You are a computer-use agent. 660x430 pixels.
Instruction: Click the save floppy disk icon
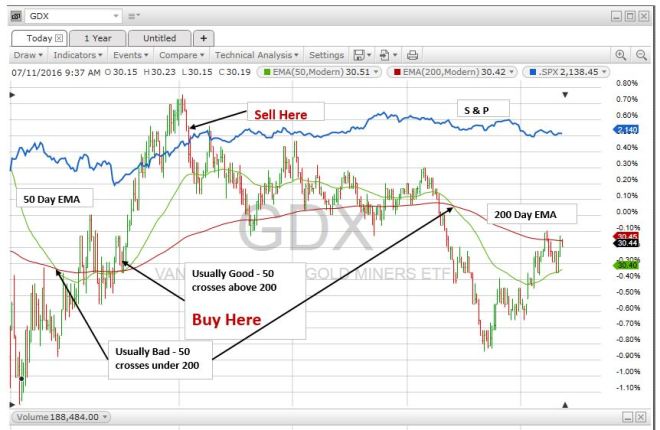coord(359,55)
